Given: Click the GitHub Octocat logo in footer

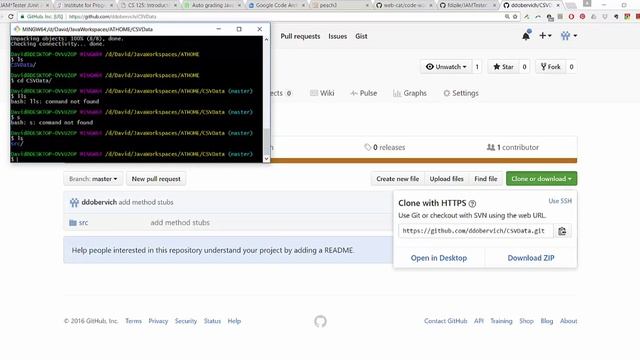Looking at the screenshot, I should [320, 321].
